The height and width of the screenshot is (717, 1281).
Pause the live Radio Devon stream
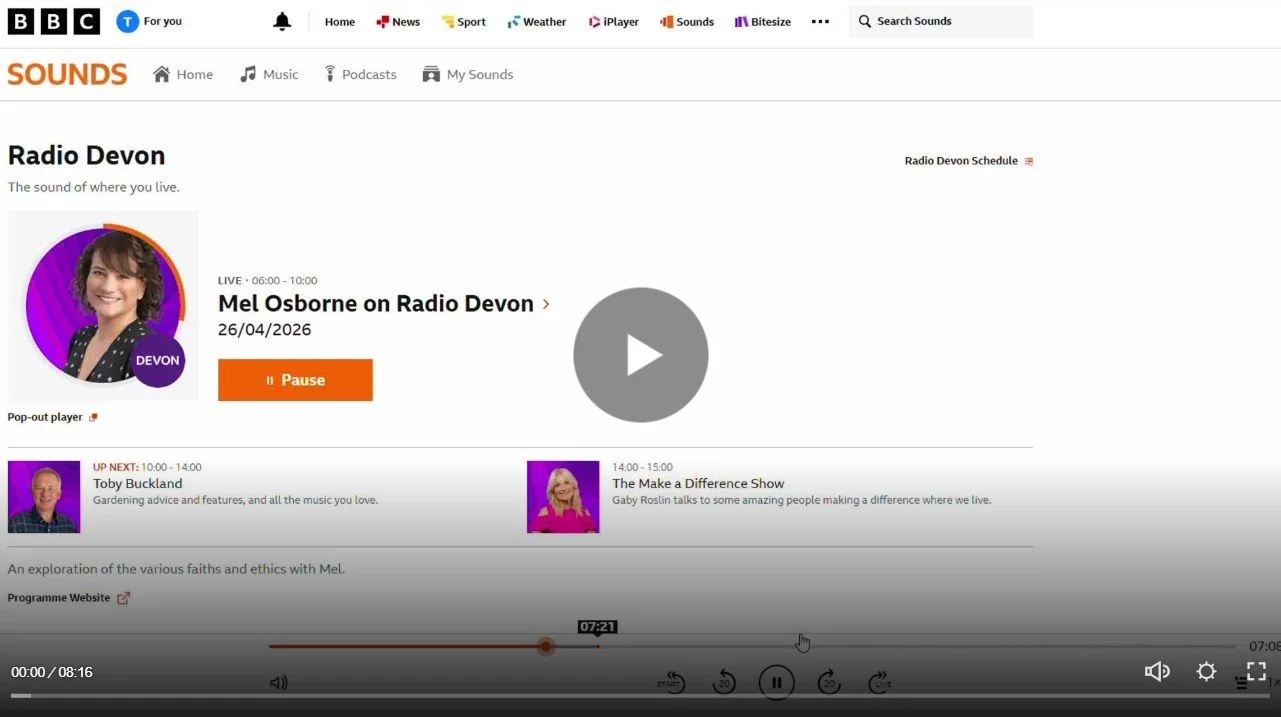pos(295,380)
